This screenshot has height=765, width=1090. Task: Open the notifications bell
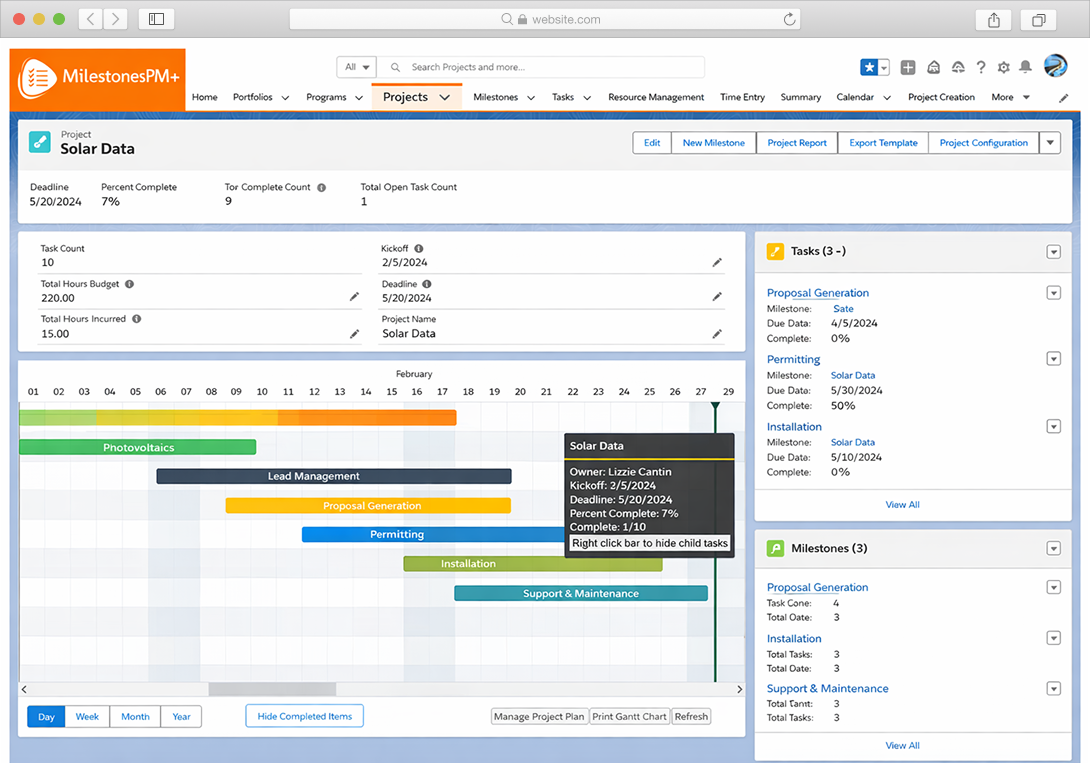[x=1025, y=67]
